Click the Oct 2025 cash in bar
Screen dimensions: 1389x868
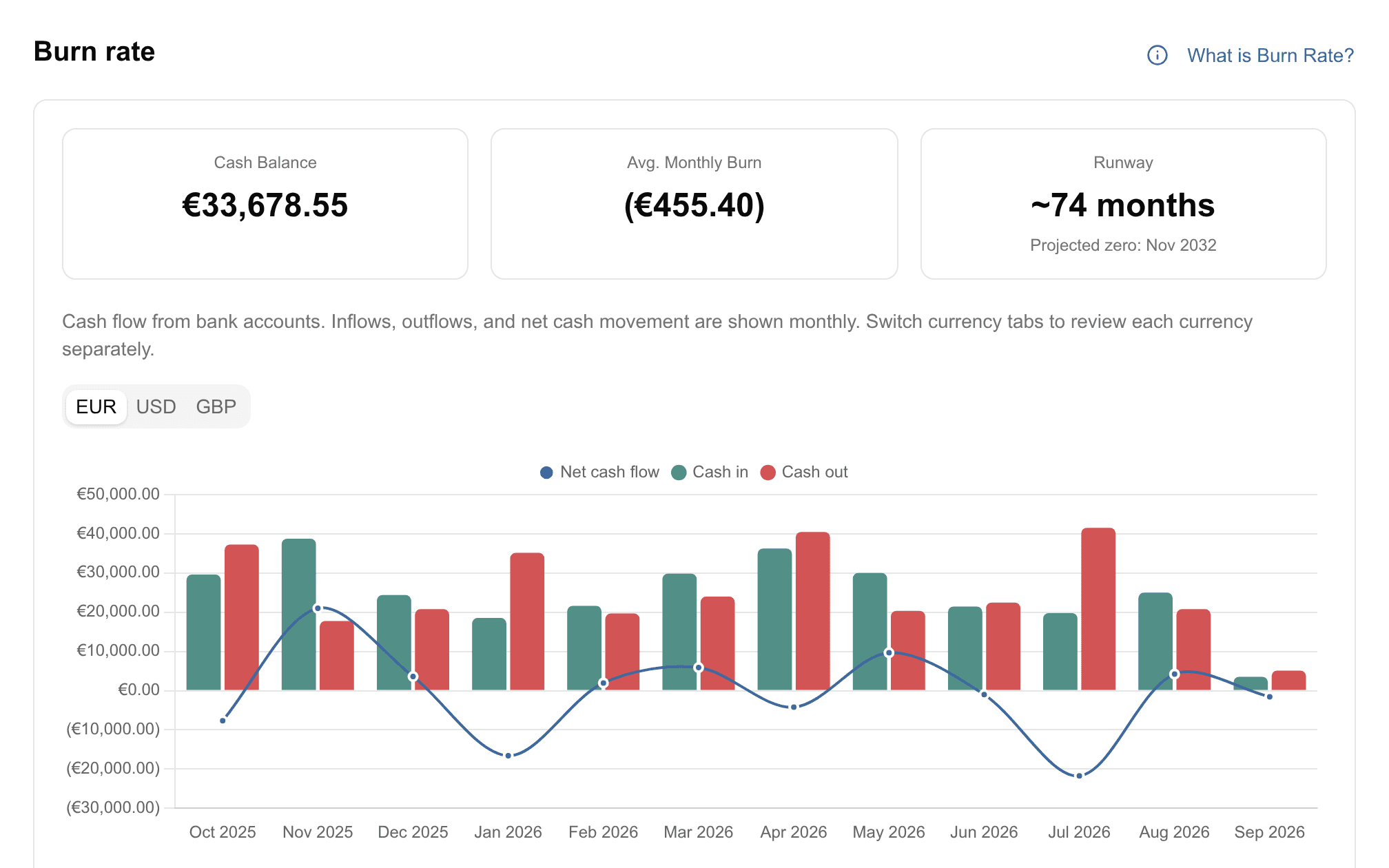[x=204, y=632]
